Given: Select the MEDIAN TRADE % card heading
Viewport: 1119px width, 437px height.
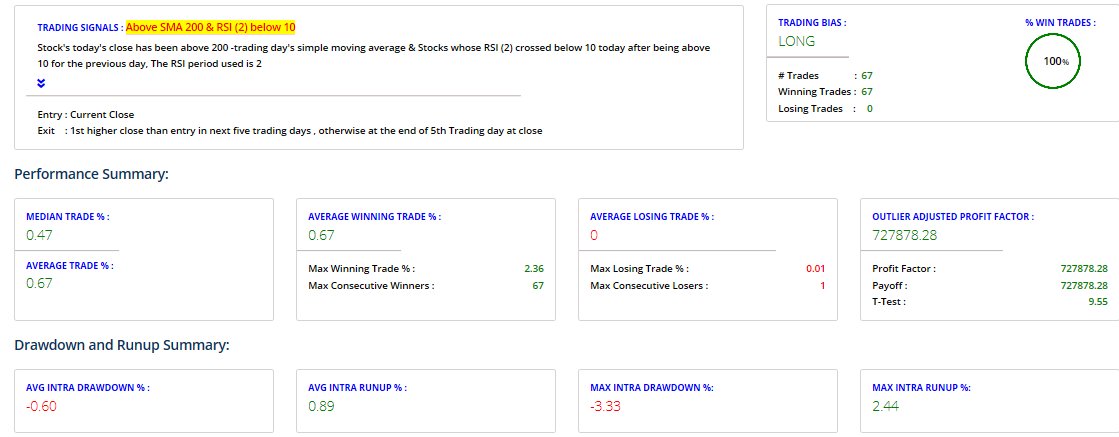Looking at the screenshot, I should point(68,216).
